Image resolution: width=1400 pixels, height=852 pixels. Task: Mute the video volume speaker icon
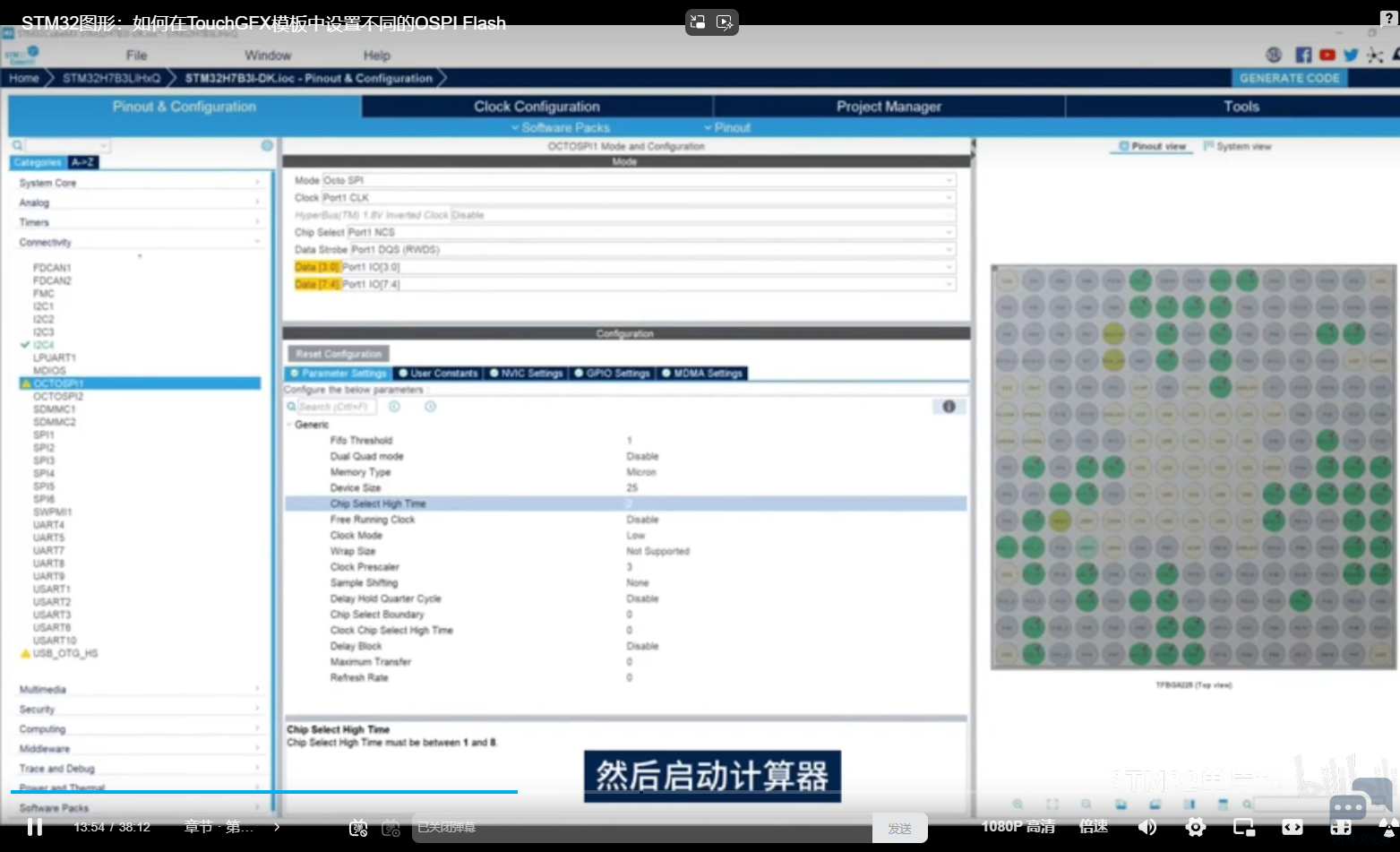coord(1147,827)
